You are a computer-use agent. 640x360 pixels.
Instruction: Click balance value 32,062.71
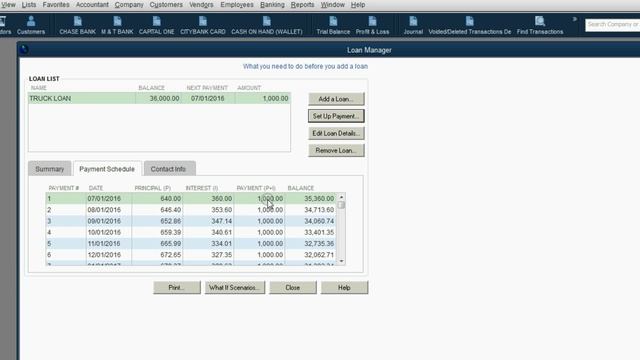click(x=319, y=255)
